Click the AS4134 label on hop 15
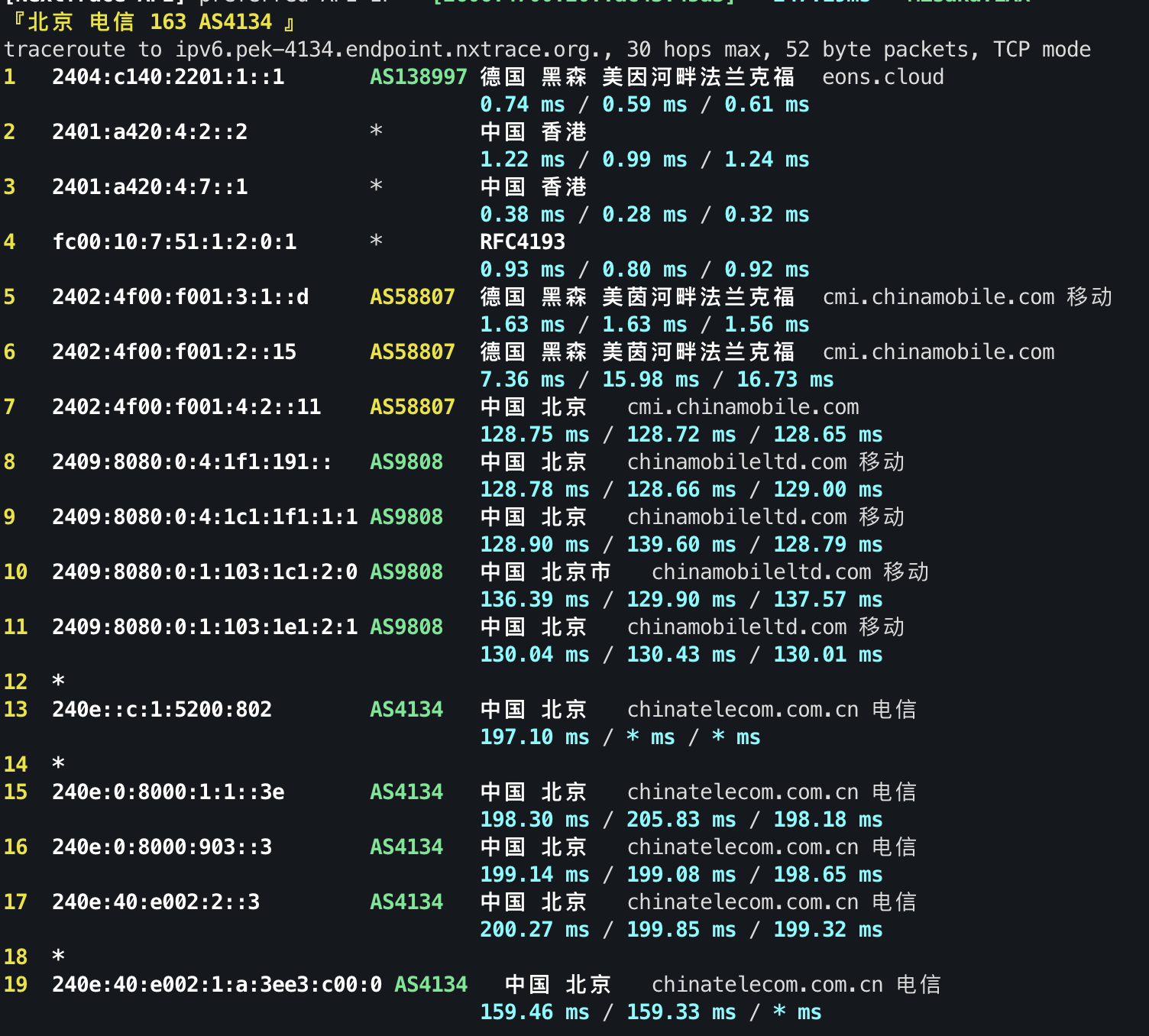The image size is (1149, 1036). 406,792
